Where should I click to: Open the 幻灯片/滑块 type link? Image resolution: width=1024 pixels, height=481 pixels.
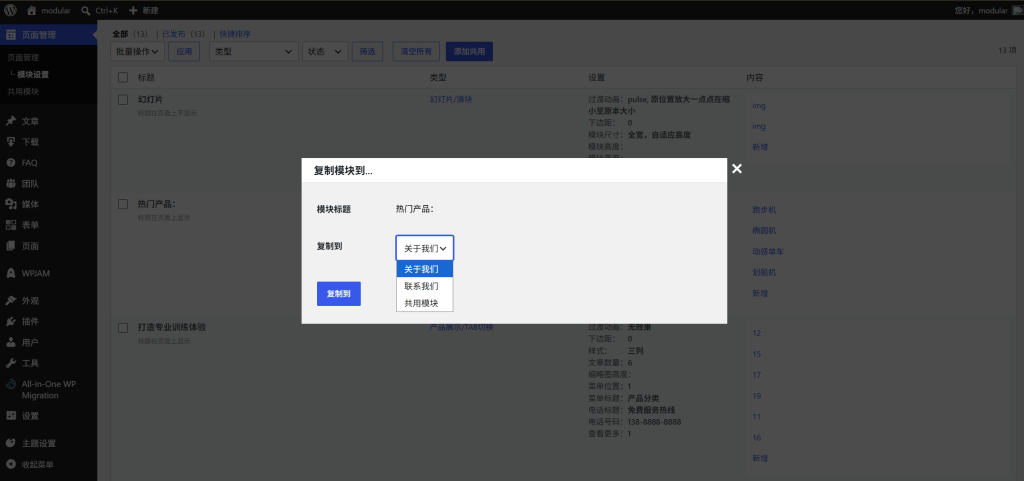click(x=451, y=99)
